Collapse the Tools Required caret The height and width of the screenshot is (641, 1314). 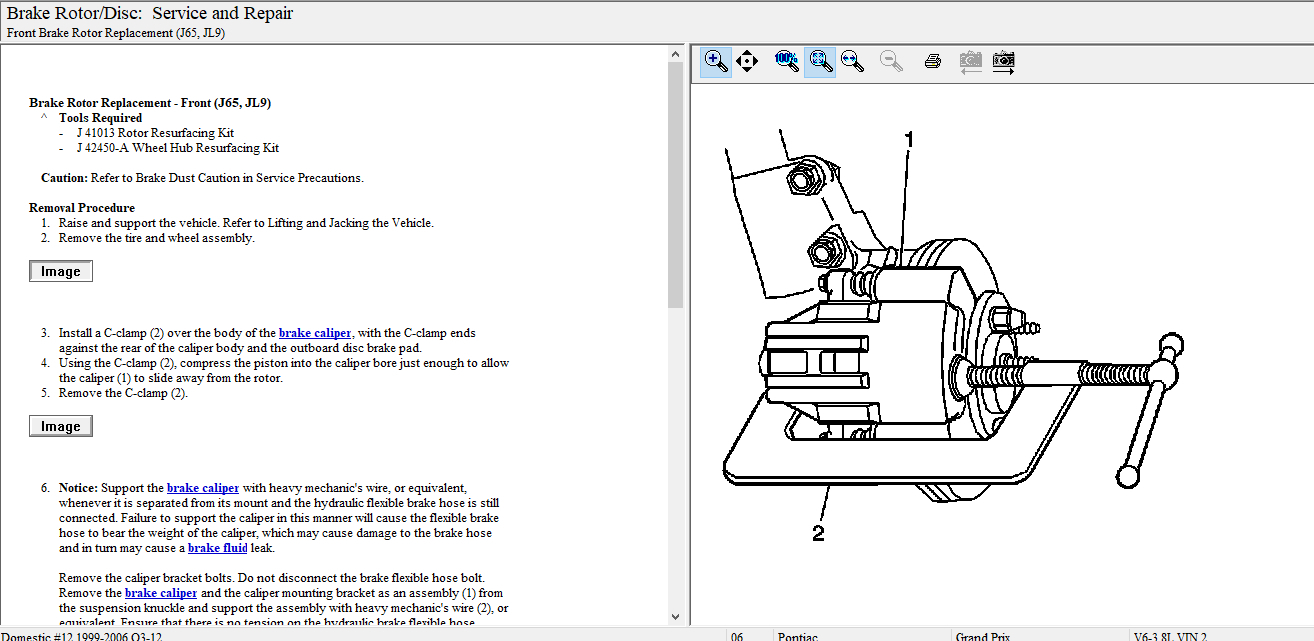44,117
